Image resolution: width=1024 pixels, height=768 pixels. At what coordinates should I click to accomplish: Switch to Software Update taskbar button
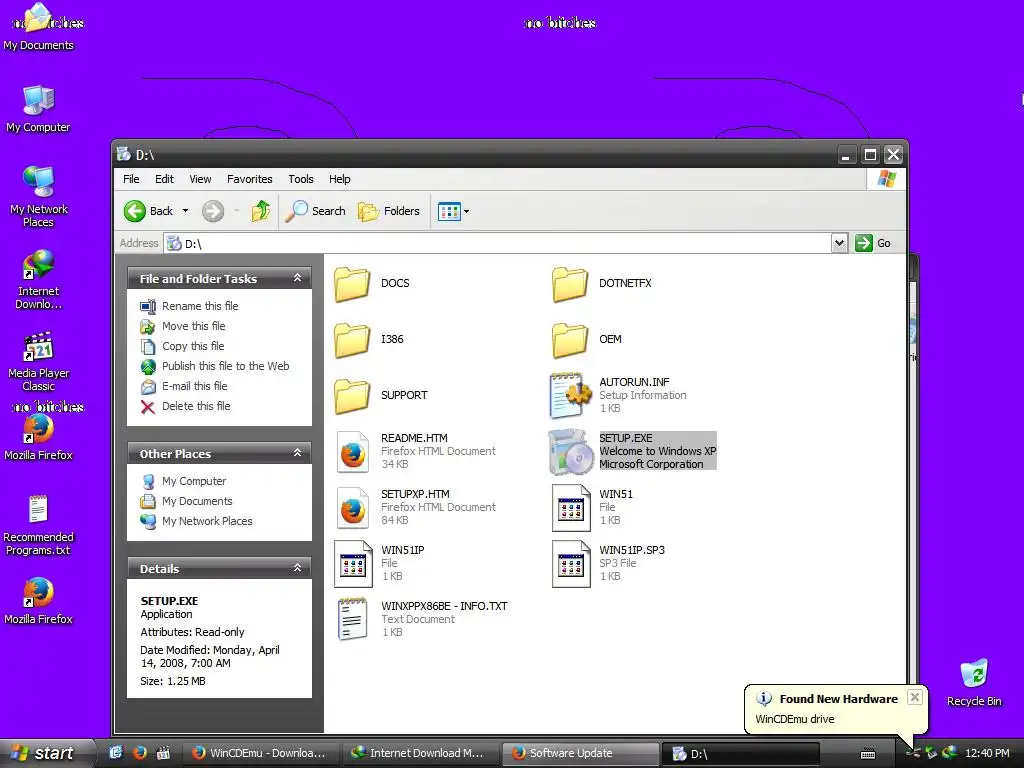point(579,753)
